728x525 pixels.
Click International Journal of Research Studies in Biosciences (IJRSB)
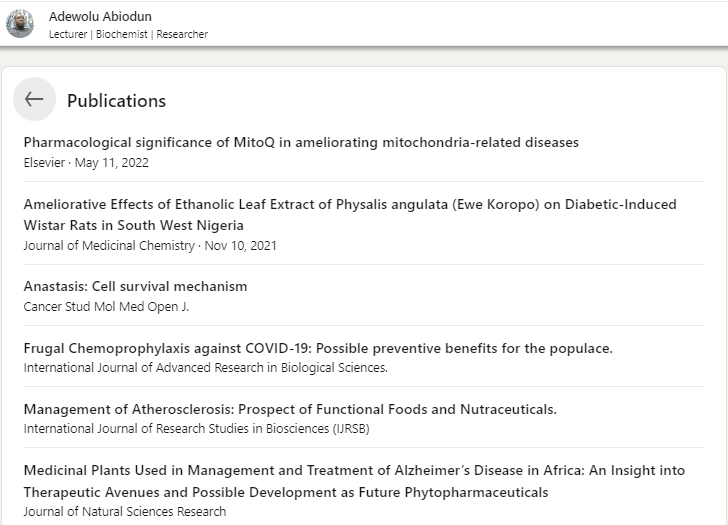[x=197, y=428]
